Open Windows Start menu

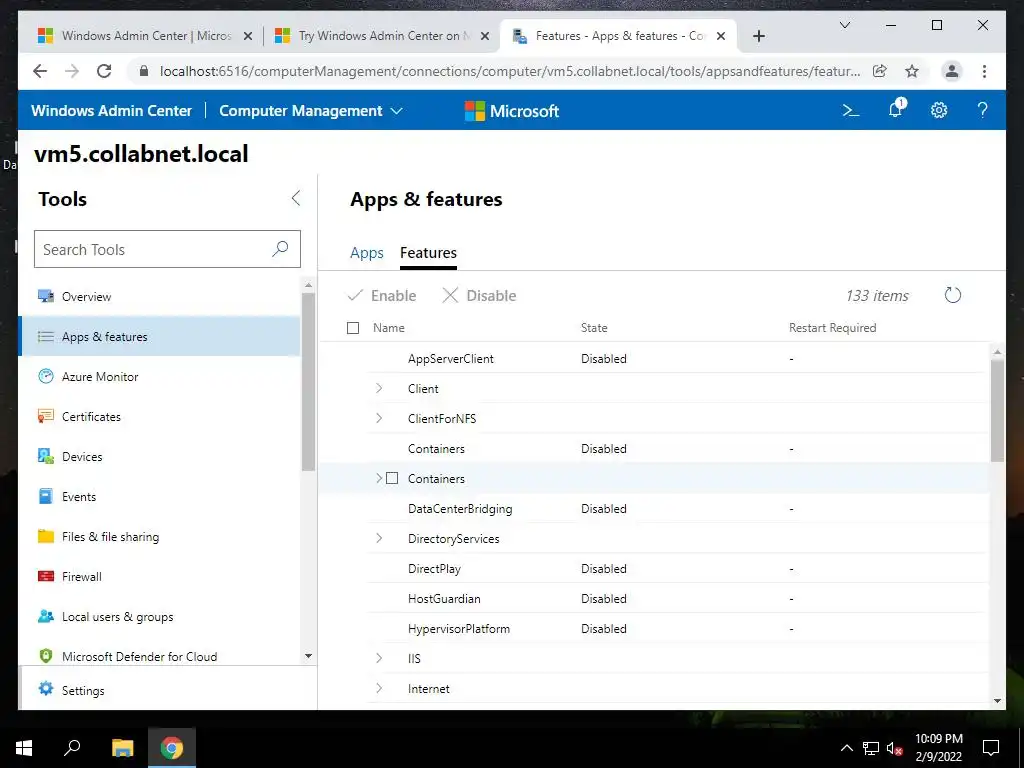click(24, 747)
